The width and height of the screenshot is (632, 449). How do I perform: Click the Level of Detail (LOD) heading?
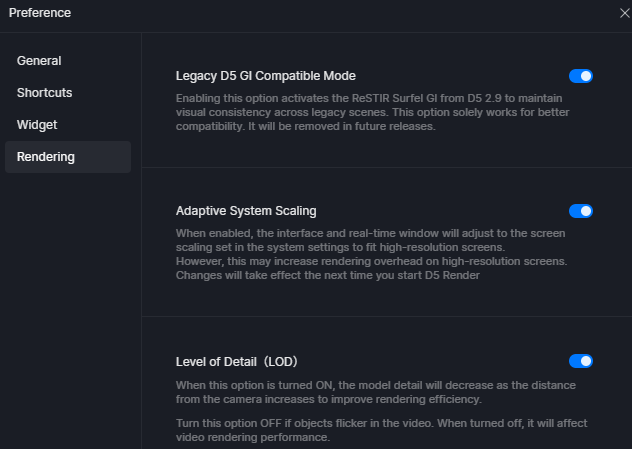coord(237,361)
